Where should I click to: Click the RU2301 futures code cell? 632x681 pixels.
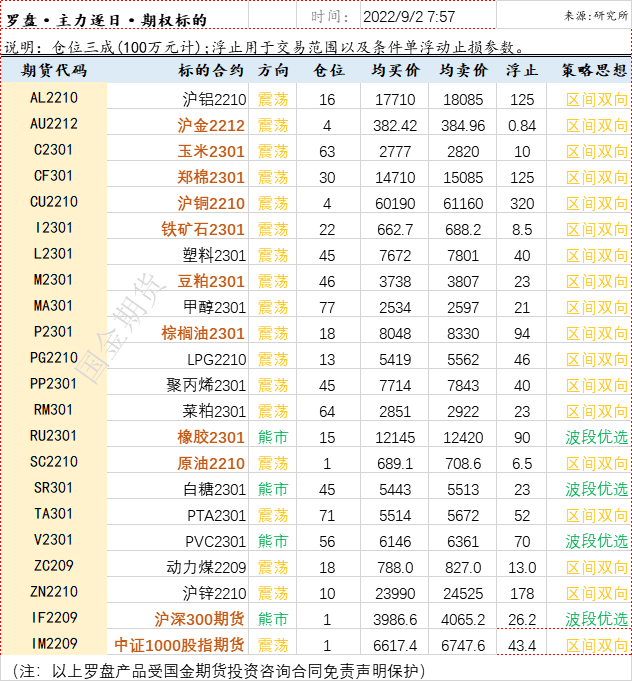coord(53,436)
